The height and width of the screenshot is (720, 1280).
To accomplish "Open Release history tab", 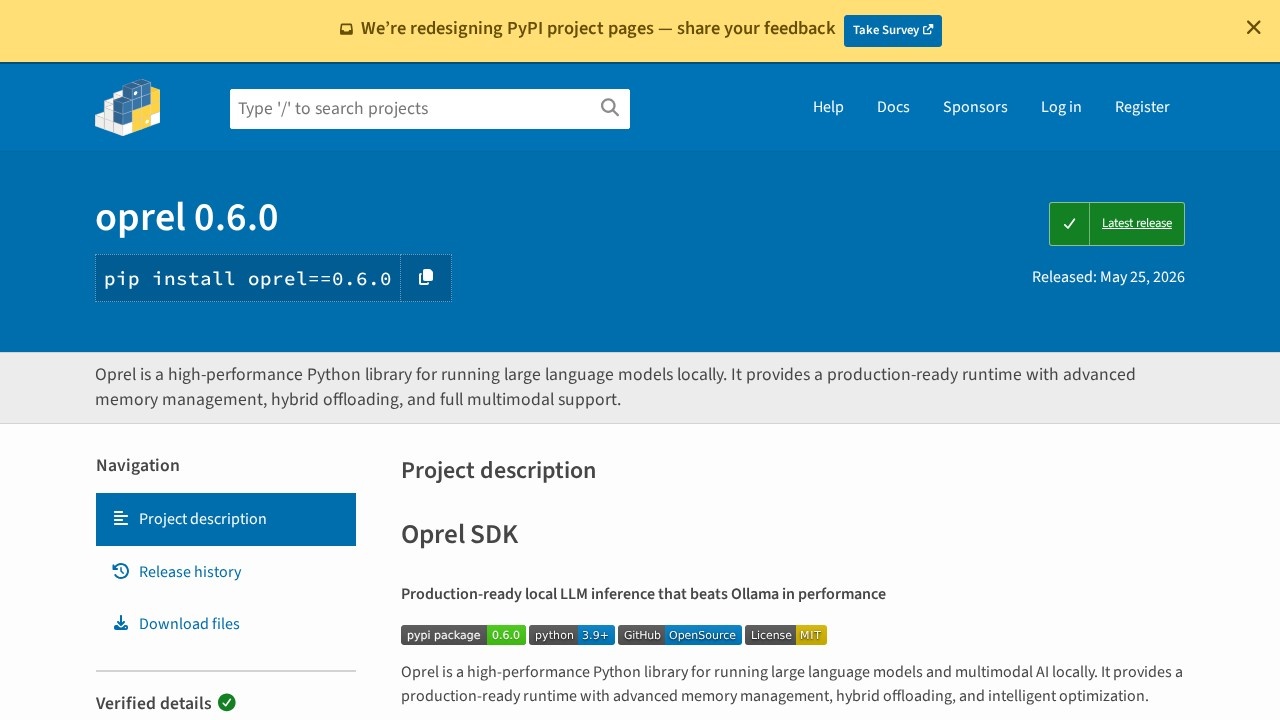I will coord(226,572).
